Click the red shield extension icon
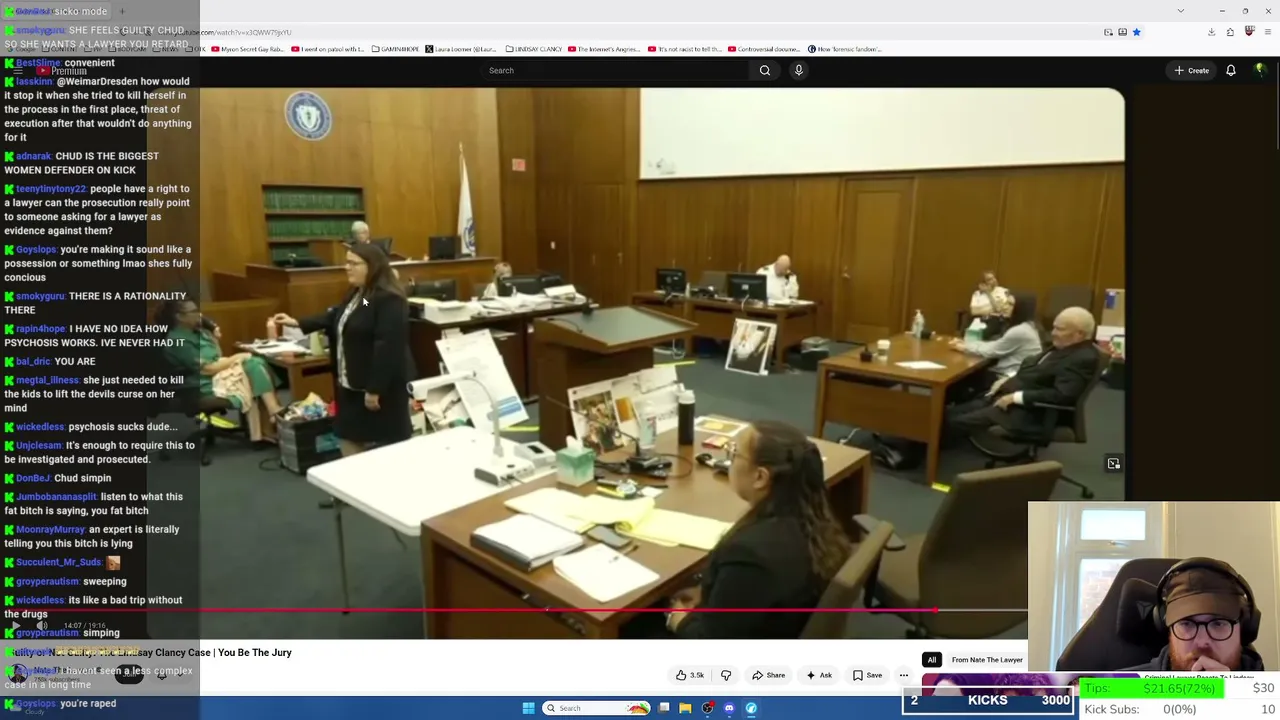 [1249, 32]
